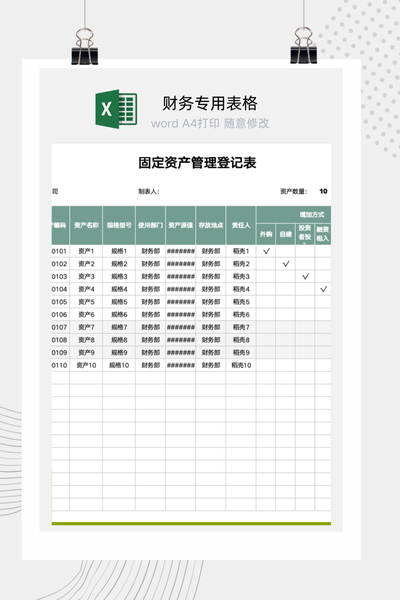This screenshot has height=600, width=400.
Task: Select code cell 0105
Action: (59, 302)
